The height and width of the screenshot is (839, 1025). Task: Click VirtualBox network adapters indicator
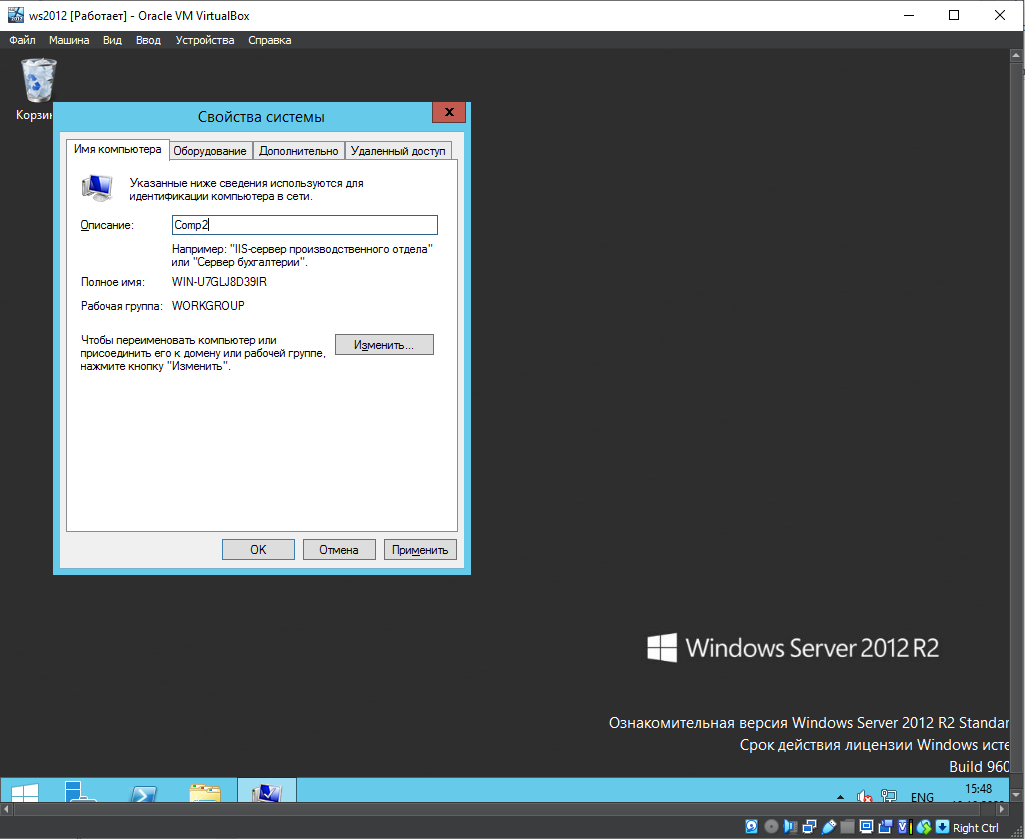coord(809,827)
